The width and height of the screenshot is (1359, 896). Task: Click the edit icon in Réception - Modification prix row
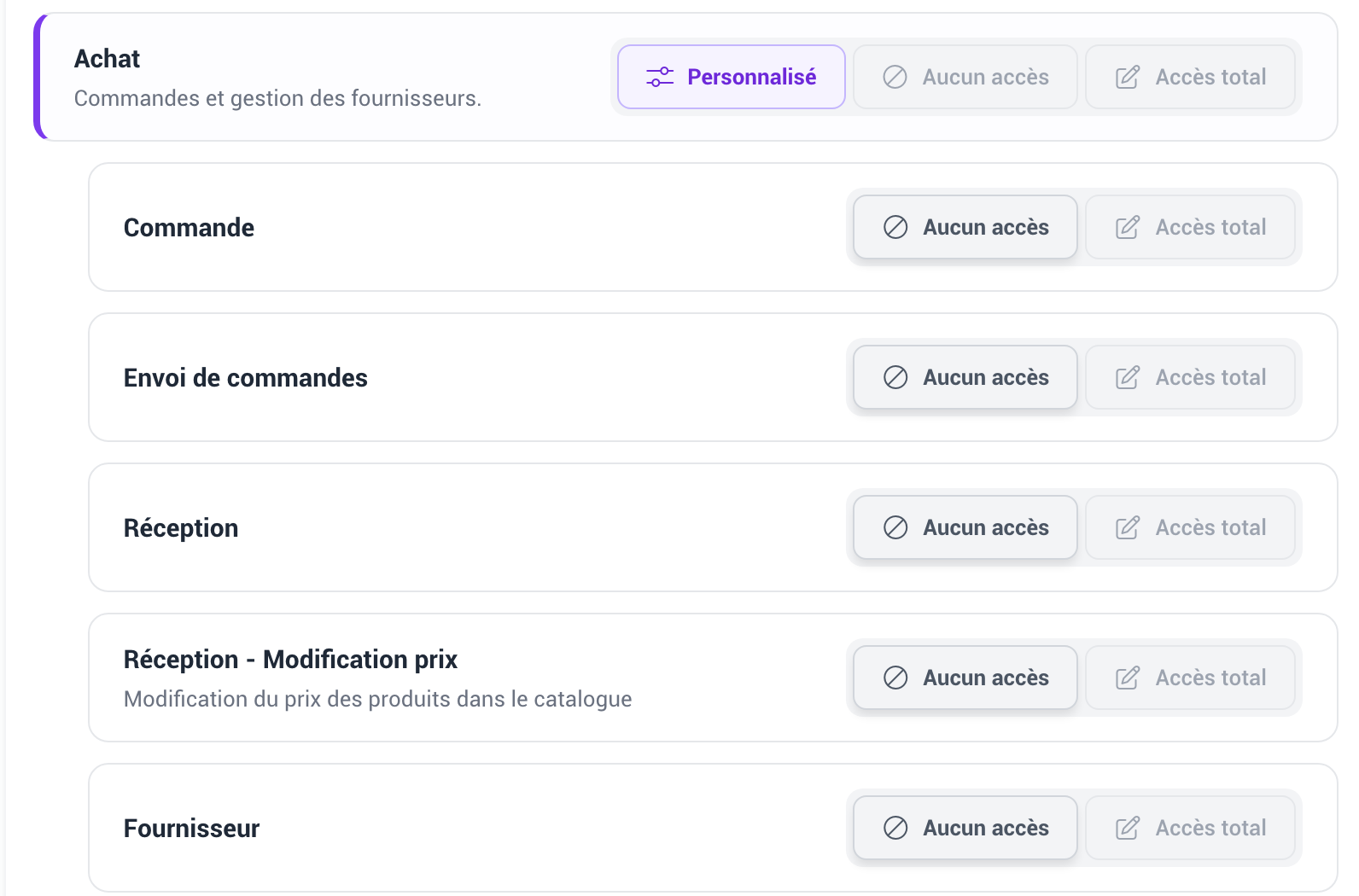[1128, 678]
